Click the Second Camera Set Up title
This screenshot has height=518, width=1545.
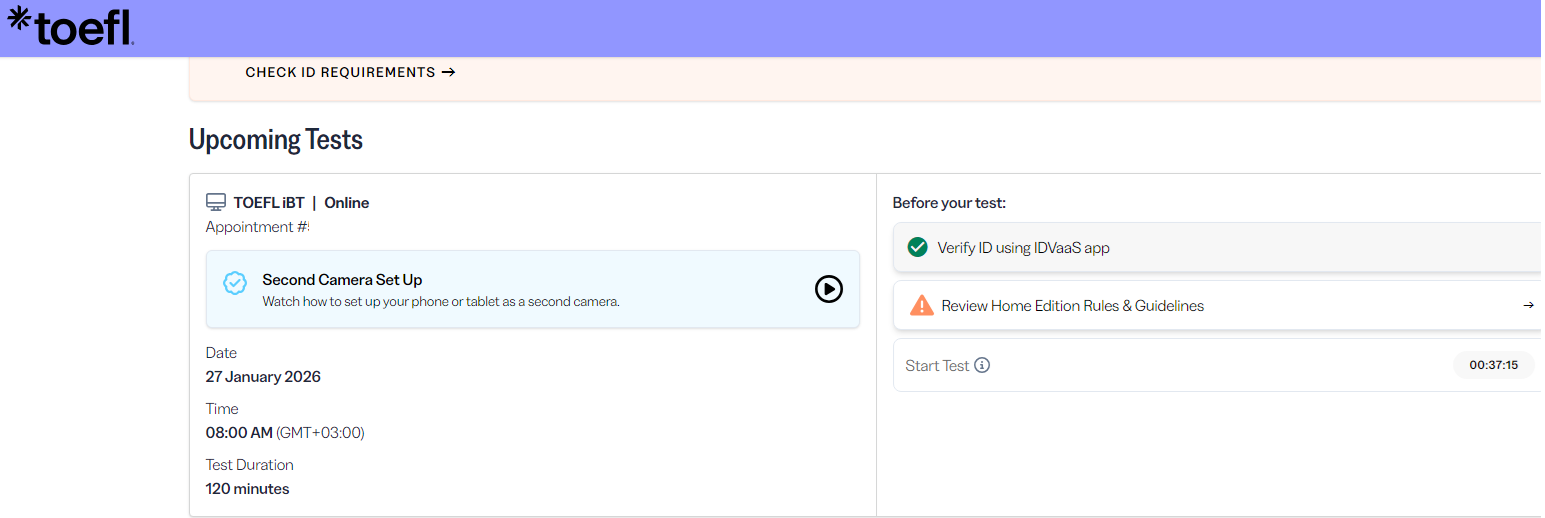click(x=342, y=280)
